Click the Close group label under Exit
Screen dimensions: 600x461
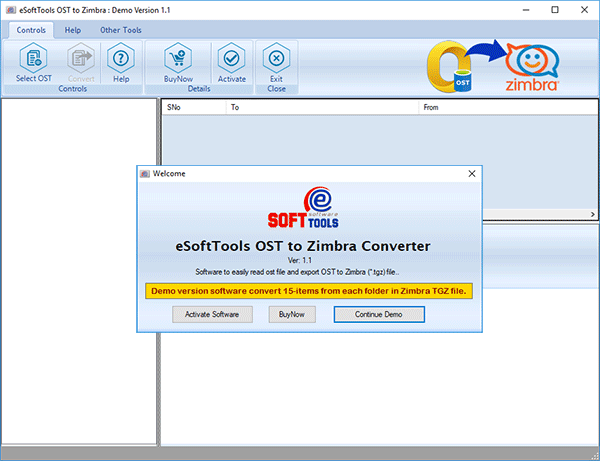276,89
